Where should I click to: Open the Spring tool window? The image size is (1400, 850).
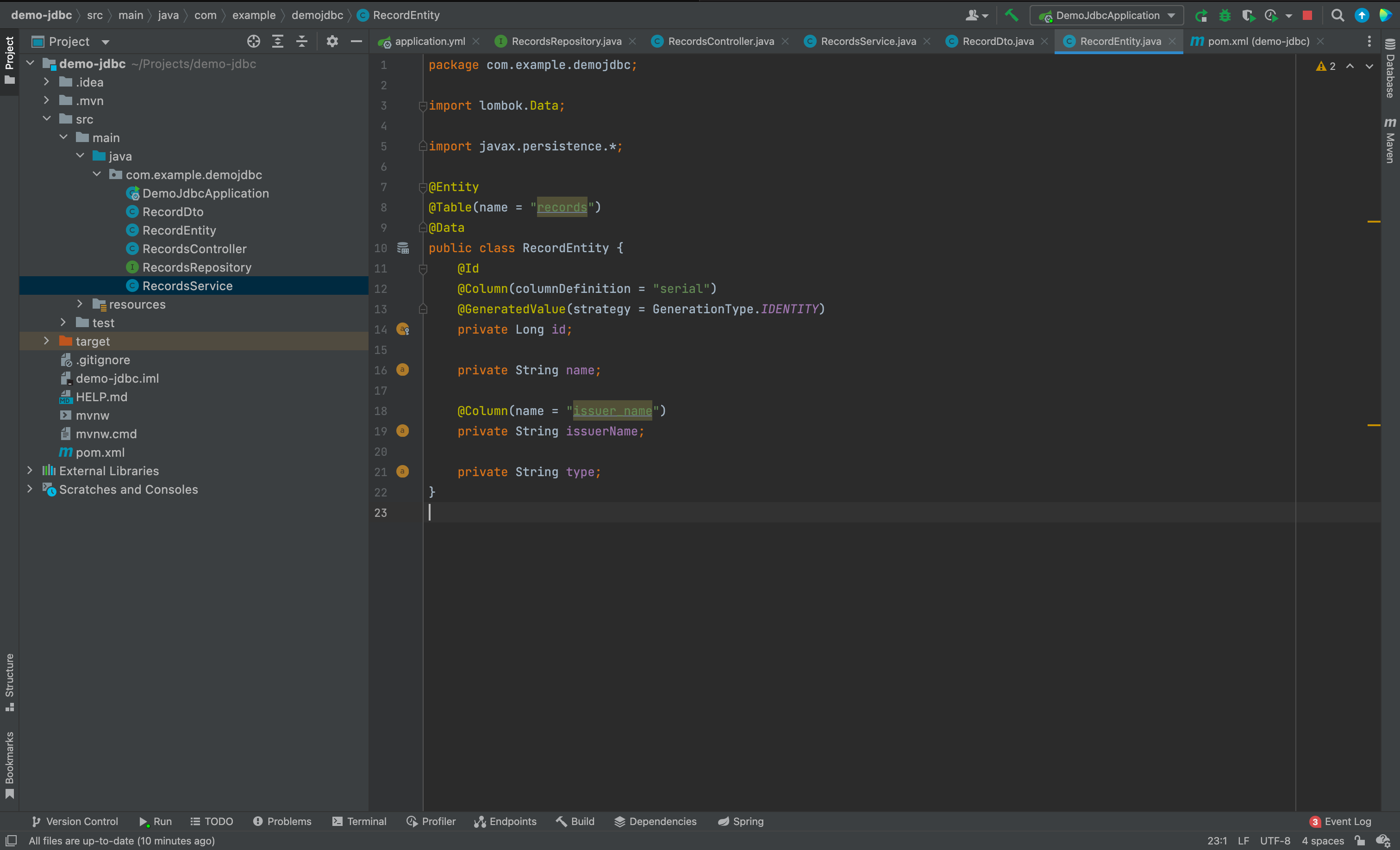pyautogui.click(x=741, y=821)
